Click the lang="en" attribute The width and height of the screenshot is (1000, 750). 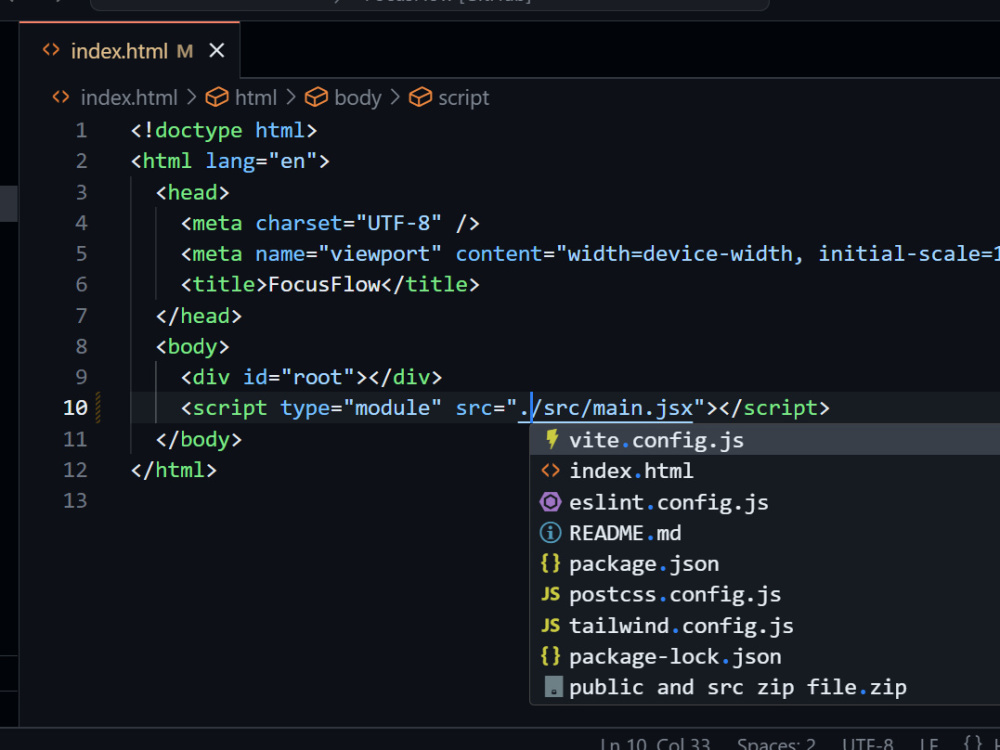tap(261, 161)
